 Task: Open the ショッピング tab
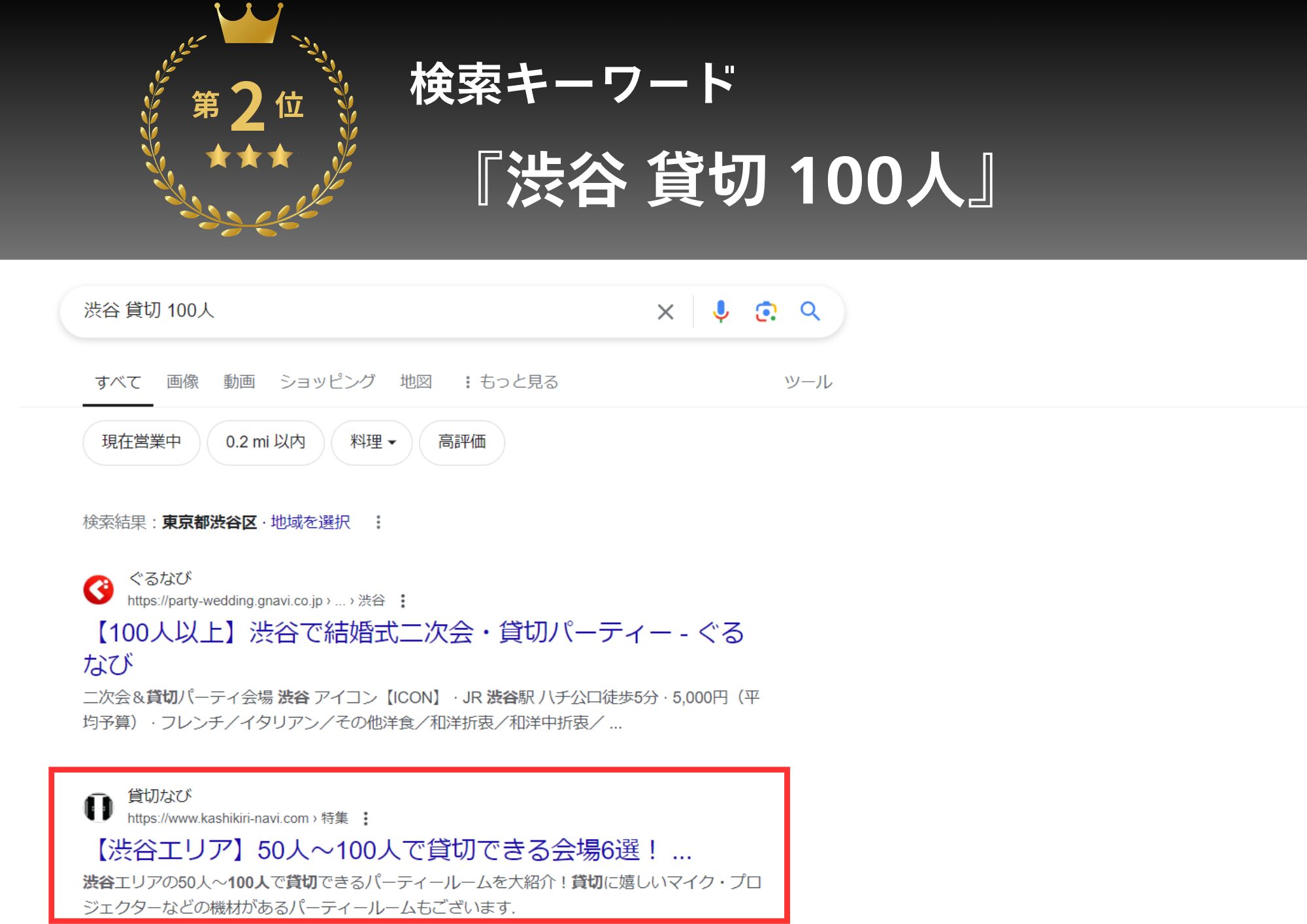point(327,382)
